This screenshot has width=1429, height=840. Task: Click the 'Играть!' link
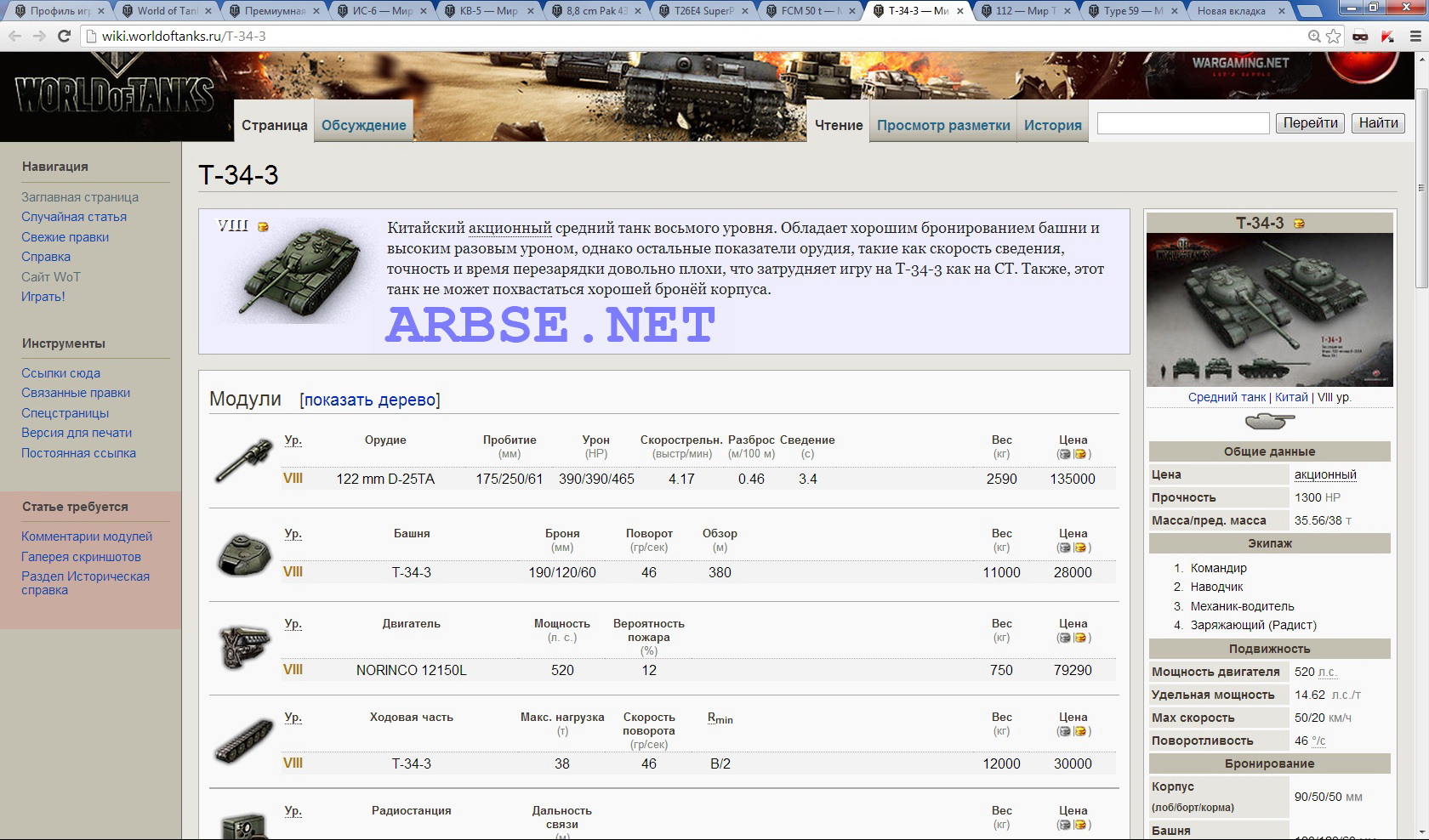point(43,297)
